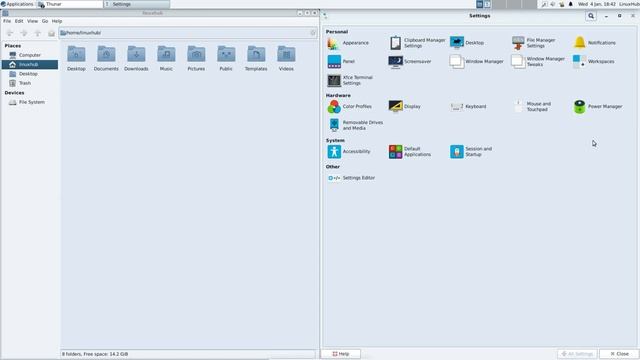Viewport: 640px width, 360px height.
Task: Select the Pictures folder in Thunar
Action: (196, 58)
